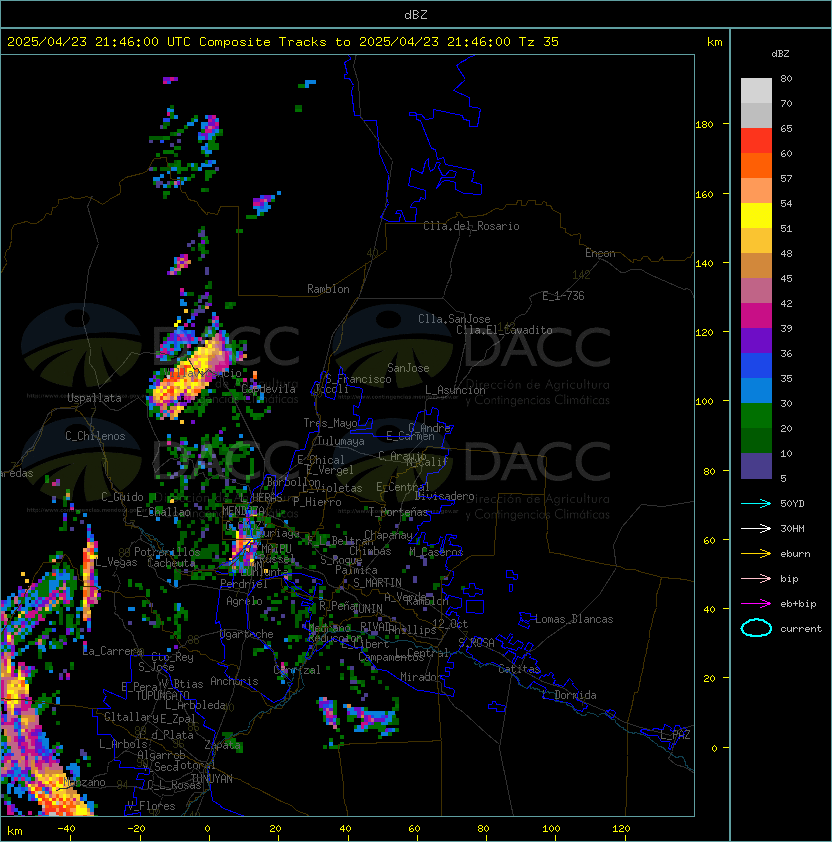Click the 'V_Flores' place label
This screenshot has height=842, width=832.
[x=151, y=806]
